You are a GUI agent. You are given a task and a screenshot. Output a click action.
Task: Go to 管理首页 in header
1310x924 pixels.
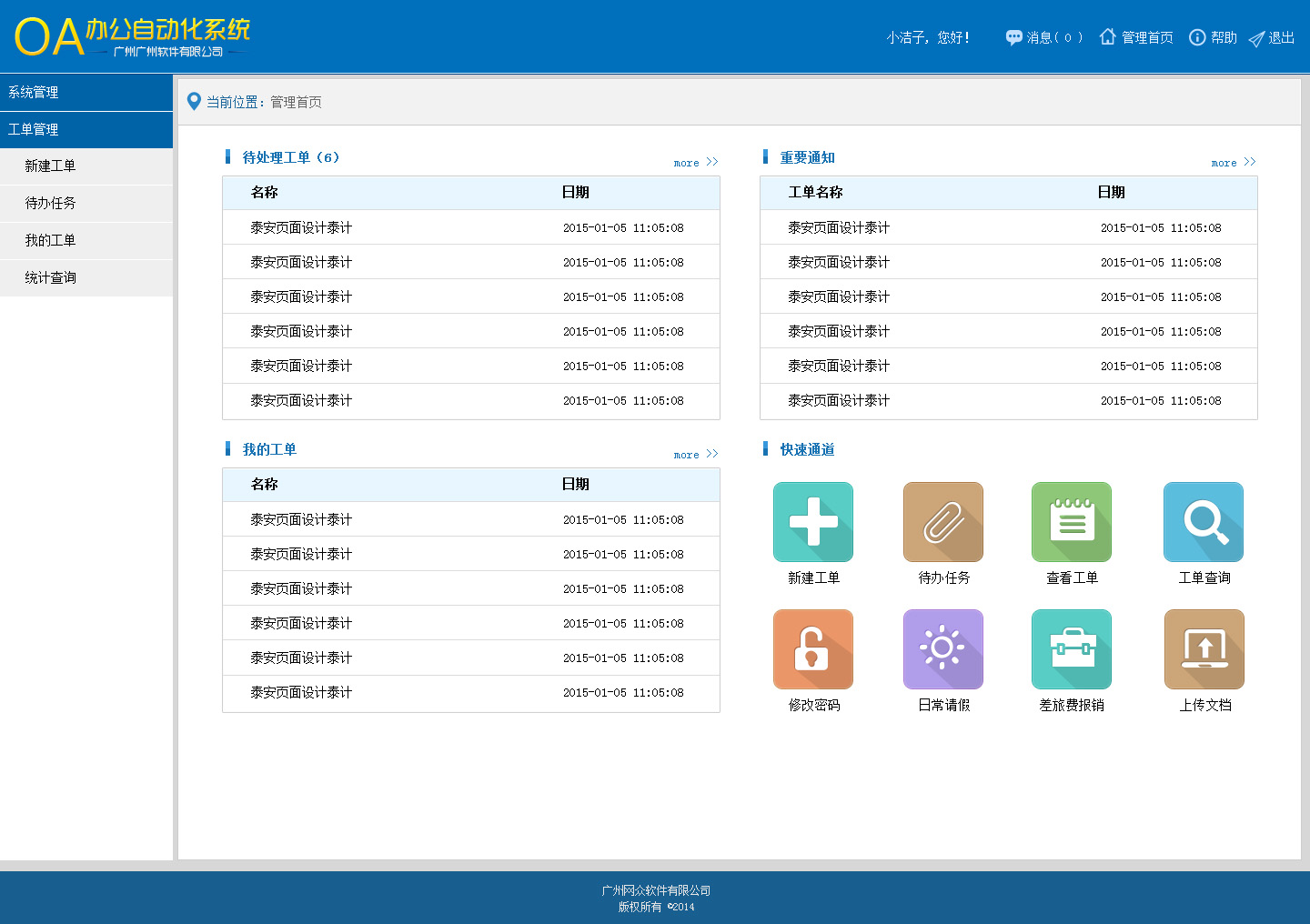click(x=1136, y=38)
